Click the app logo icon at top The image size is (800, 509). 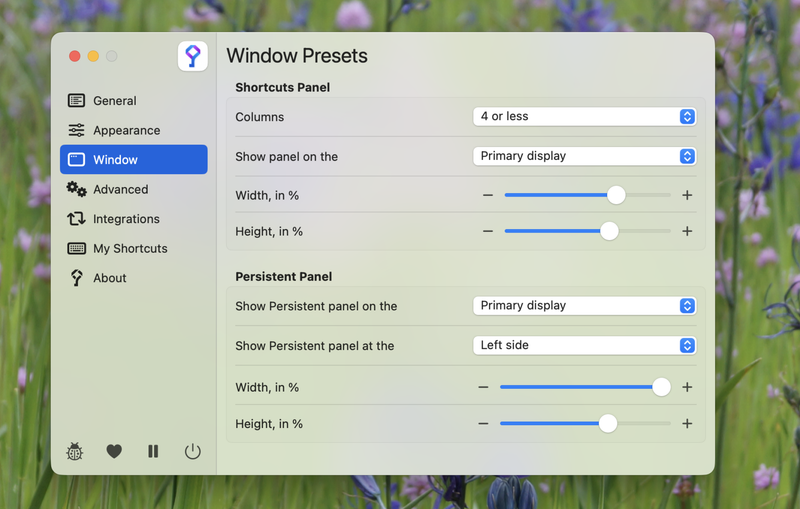[193, 56]
